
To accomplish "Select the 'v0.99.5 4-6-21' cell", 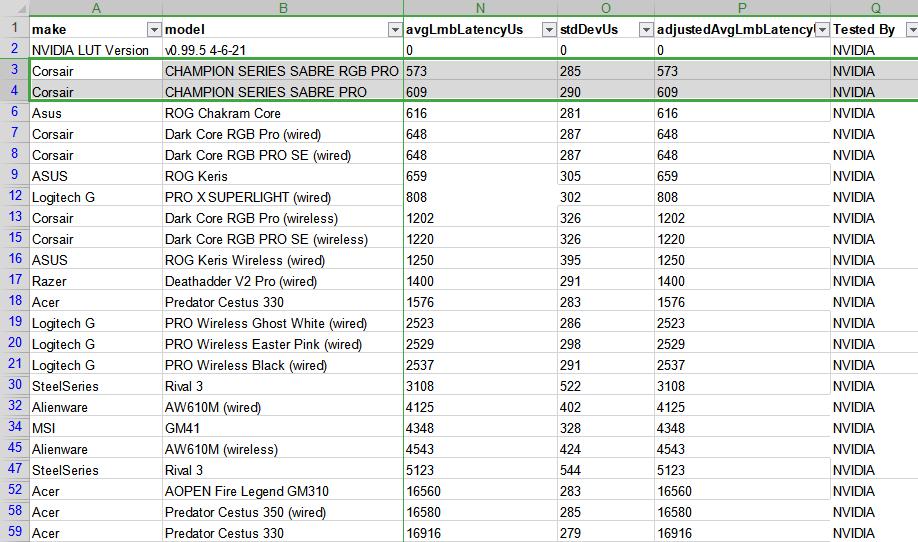I will [x=283, y=50].
